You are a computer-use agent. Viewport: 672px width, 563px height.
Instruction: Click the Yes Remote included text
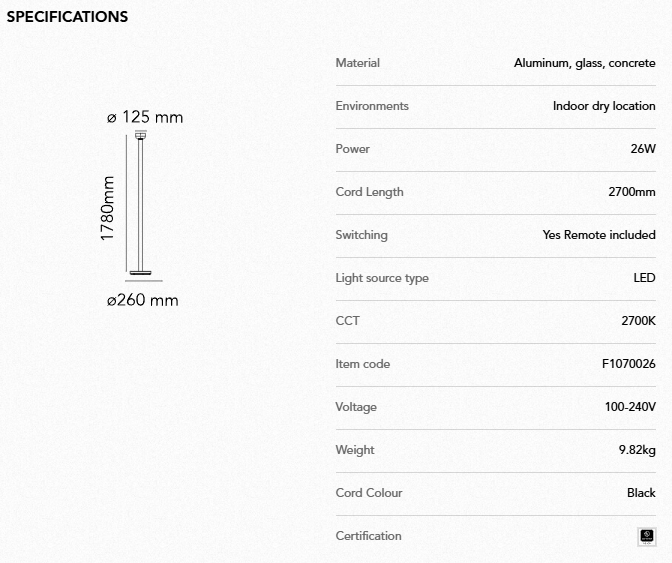point(598,235)
